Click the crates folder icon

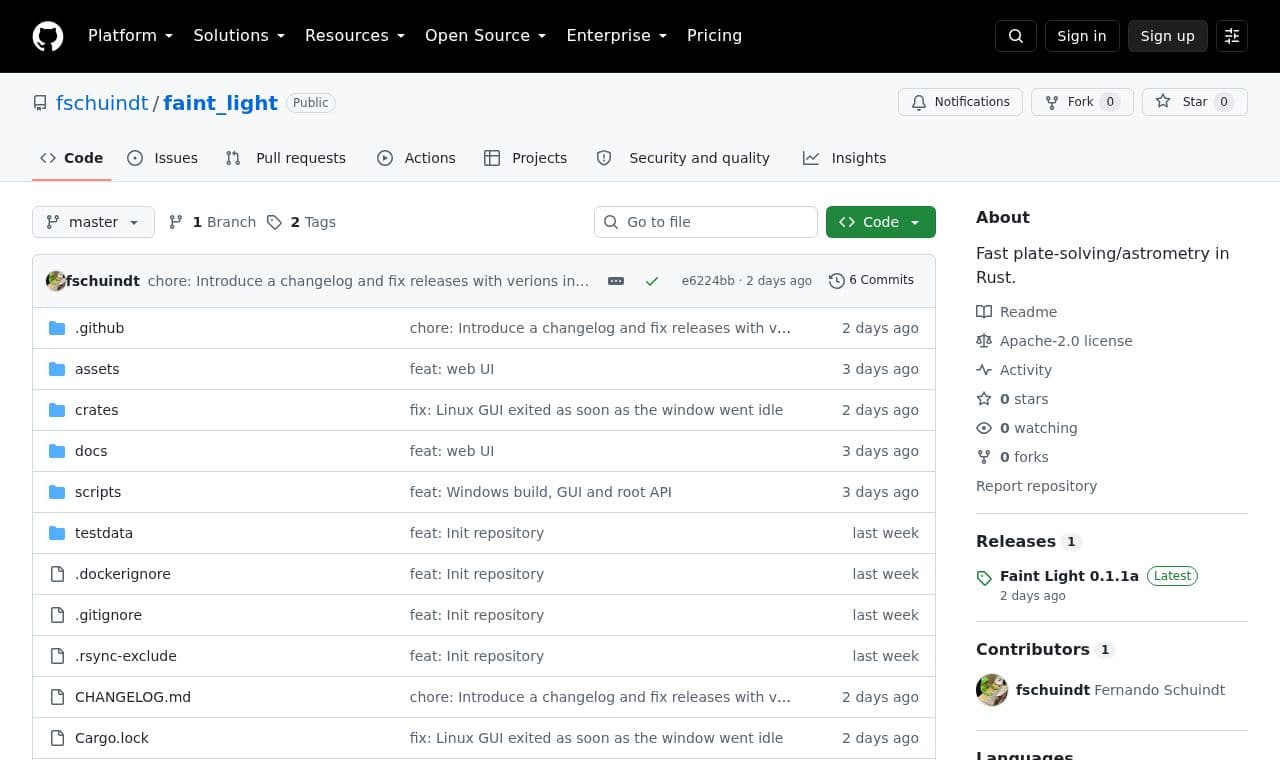point(57,410)
